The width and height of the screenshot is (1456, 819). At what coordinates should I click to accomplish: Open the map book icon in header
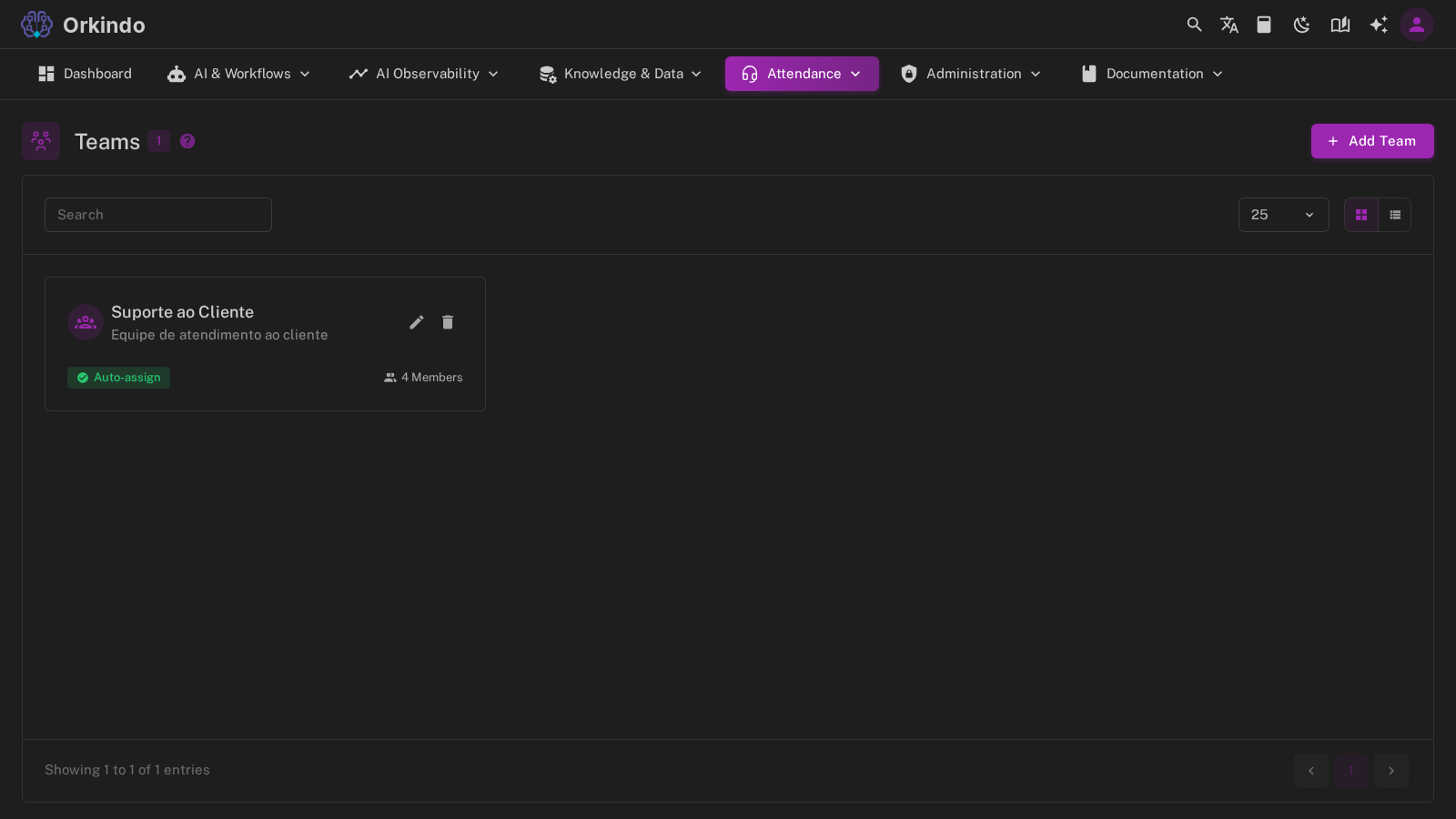[x=1340, y=25]
